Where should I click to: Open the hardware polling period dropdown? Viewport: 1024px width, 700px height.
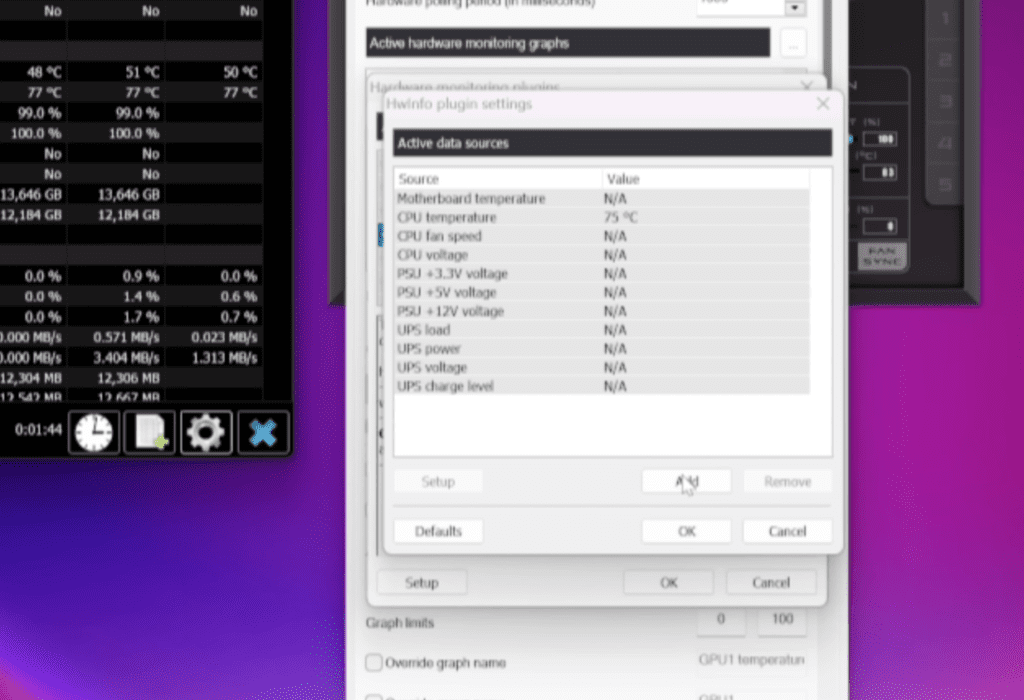click(795, 8)
